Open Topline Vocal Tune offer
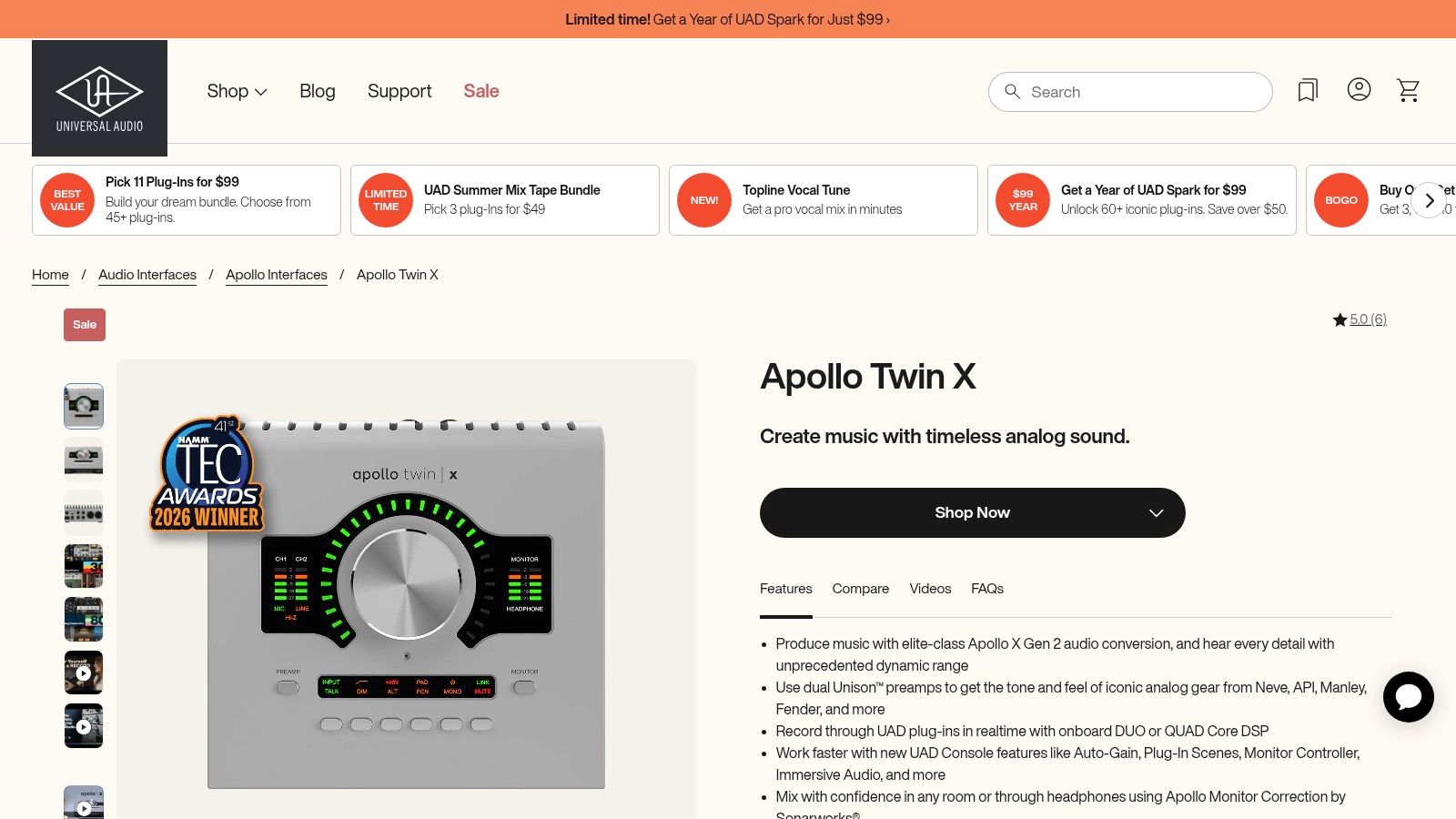Screen dimensions: 1456x819 [x=824, y=200]
